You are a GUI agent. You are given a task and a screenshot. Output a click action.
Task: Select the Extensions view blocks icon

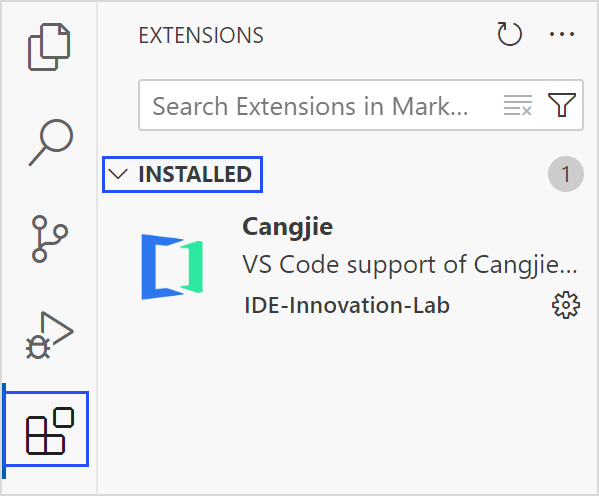(x=50, y=431)
